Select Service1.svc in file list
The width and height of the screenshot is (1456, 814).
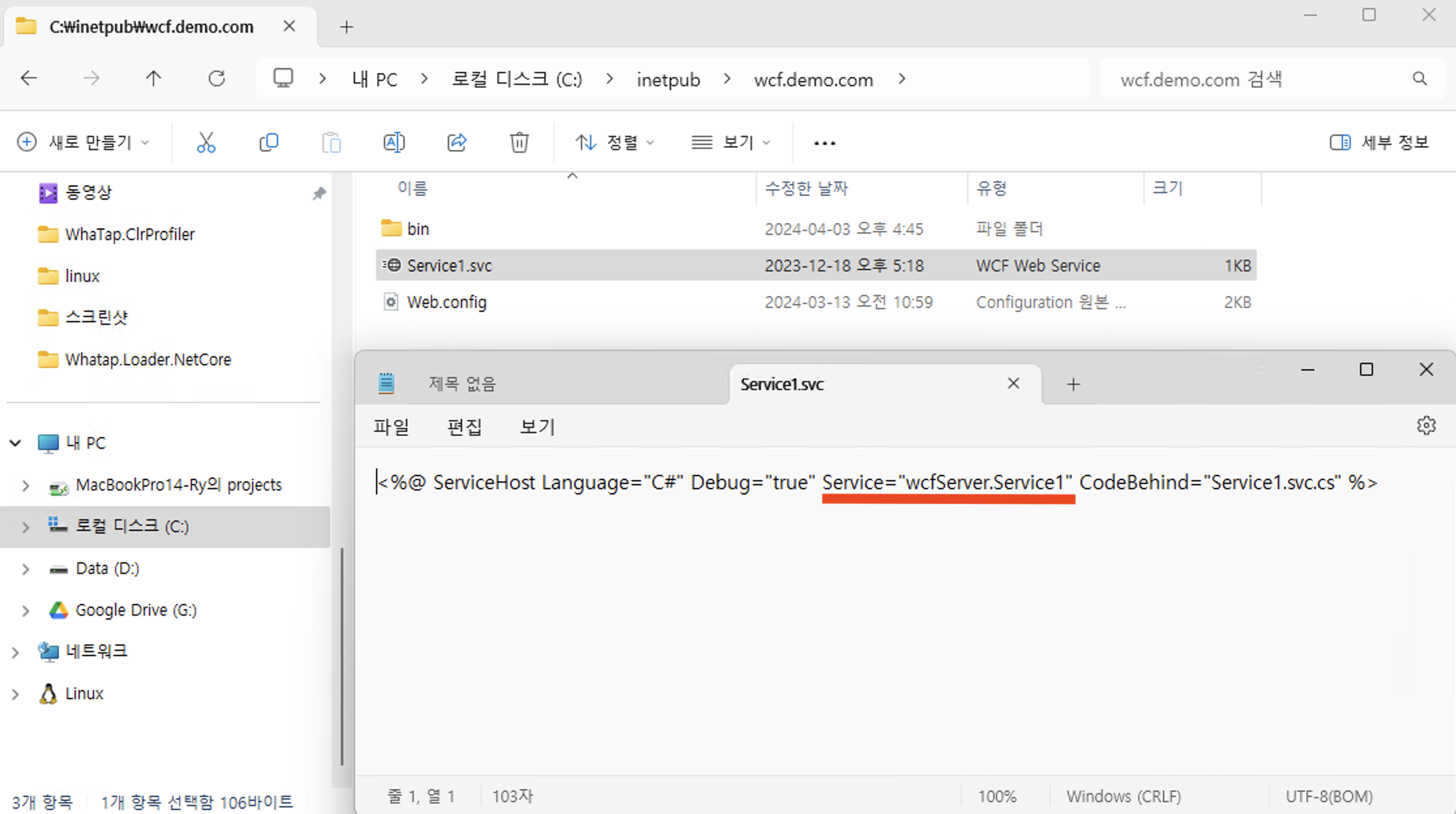tap(816, 265)
